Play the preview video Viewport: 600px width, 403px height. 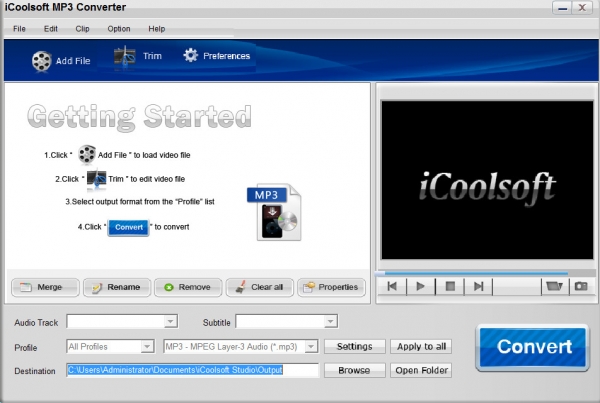(x=421, y=286)
